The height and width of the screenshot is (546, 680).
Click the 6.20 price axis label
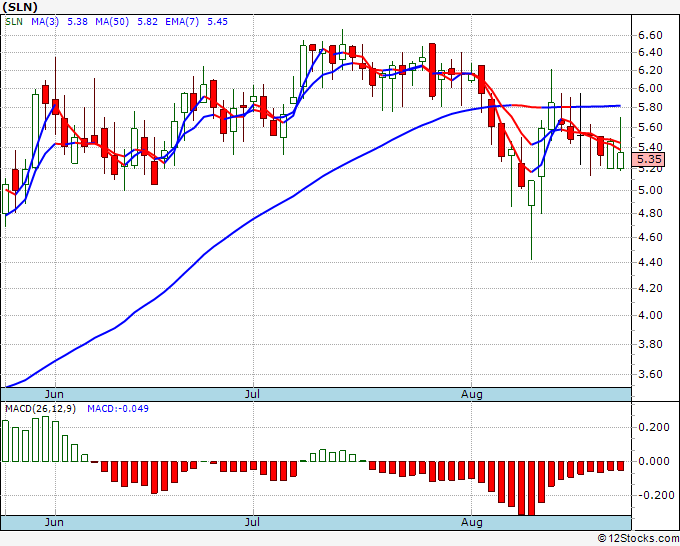click(x=650, y=70)
